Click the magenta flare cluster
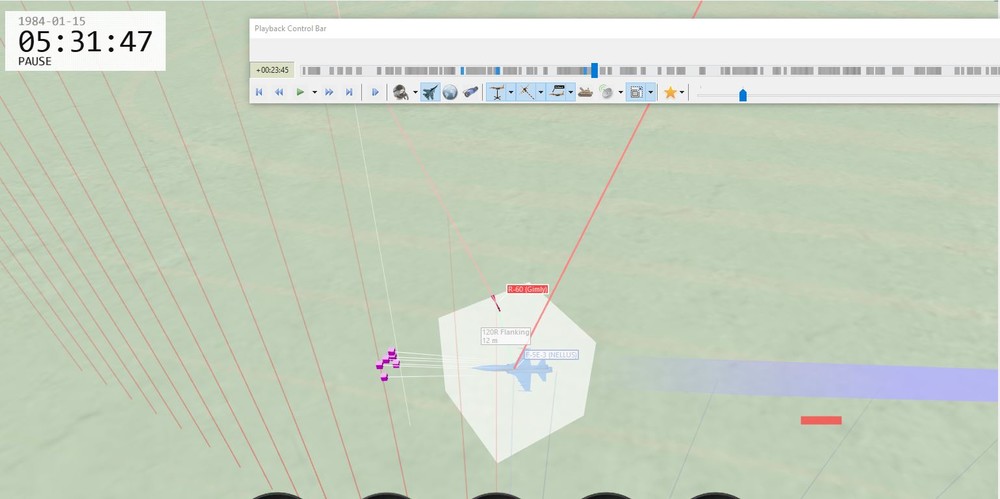 (x=388, y=364)
